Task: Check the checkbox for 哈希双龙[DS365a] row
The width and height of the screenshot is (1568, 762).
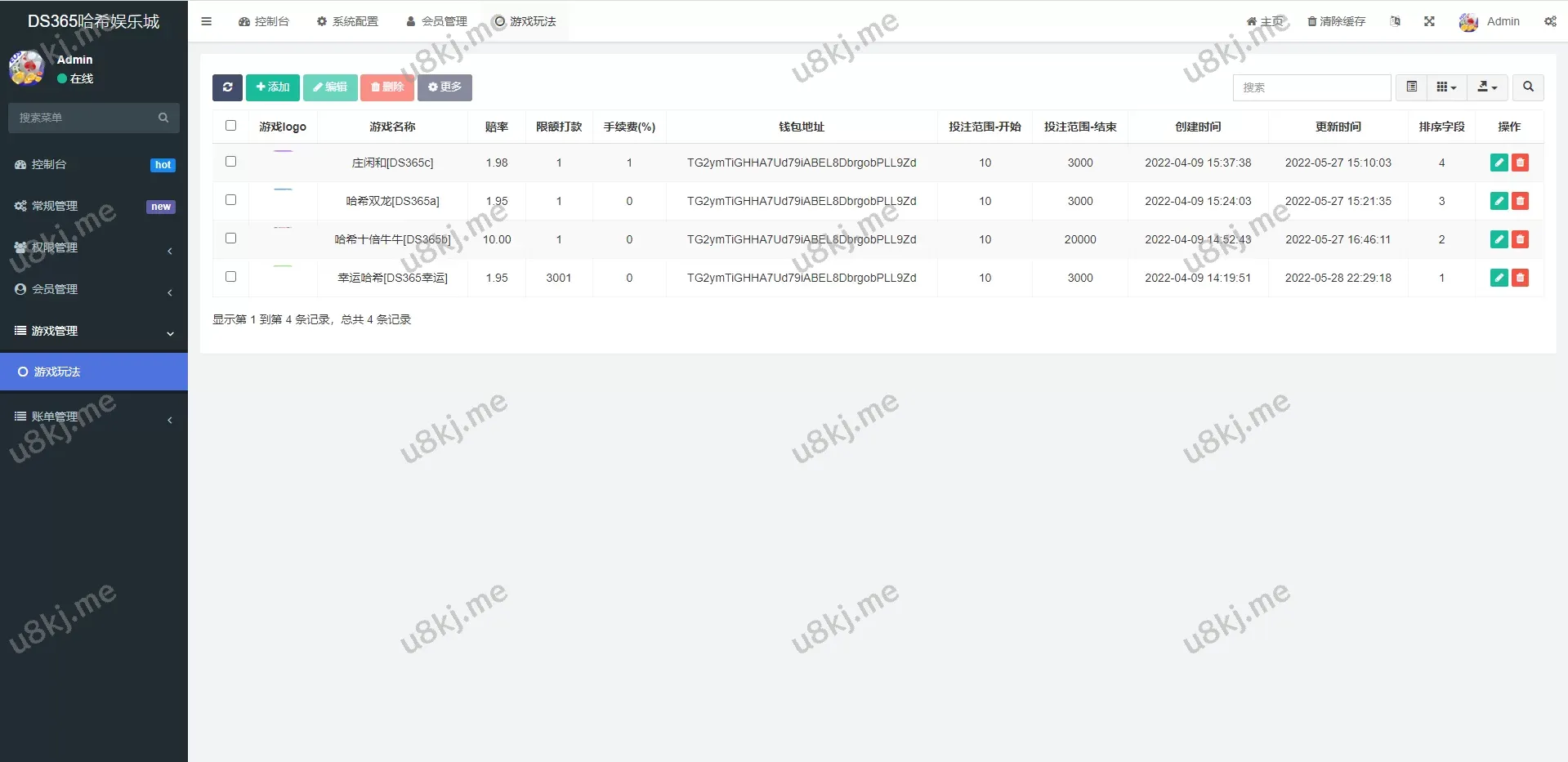Action: [230, 200]
